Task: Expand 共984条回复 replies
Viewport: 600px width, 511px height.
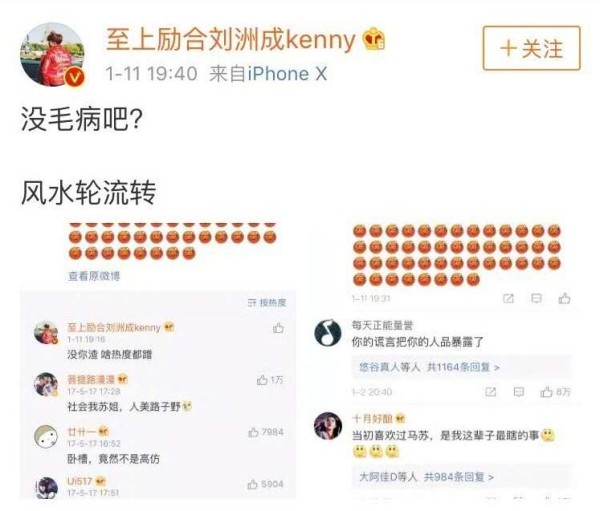Action: 426,477
